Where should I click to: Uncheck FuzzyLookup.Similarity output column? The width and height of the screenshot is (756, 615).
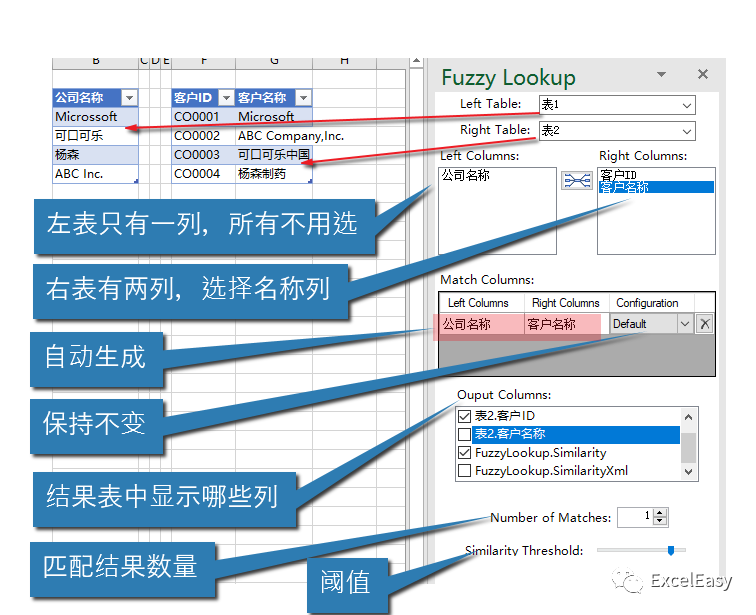[464, 453]
